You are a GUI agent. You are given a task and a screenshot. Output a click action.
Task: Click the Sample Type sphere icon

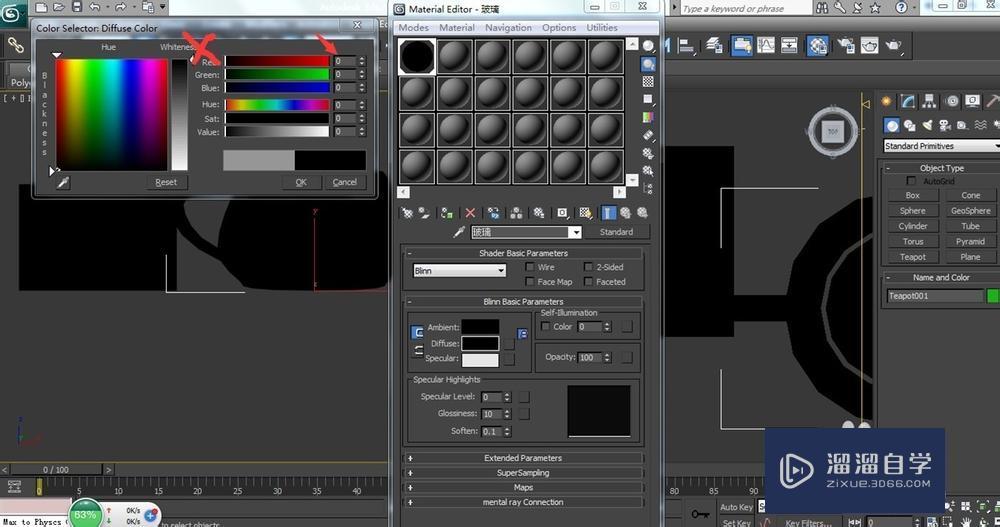tap(648, 46)
